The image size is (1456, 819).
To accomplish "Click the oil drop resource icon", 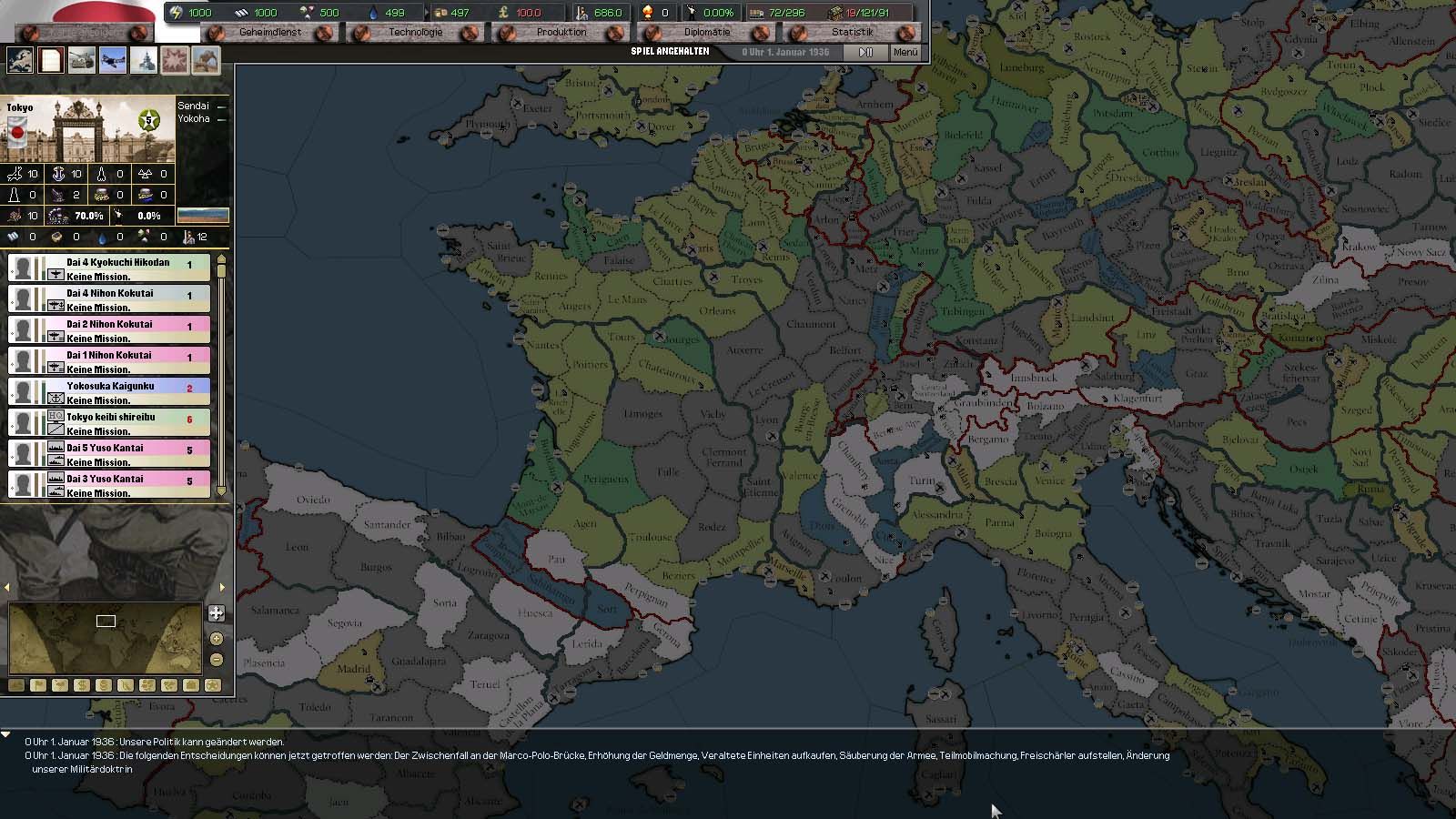I will pos(373,13).
